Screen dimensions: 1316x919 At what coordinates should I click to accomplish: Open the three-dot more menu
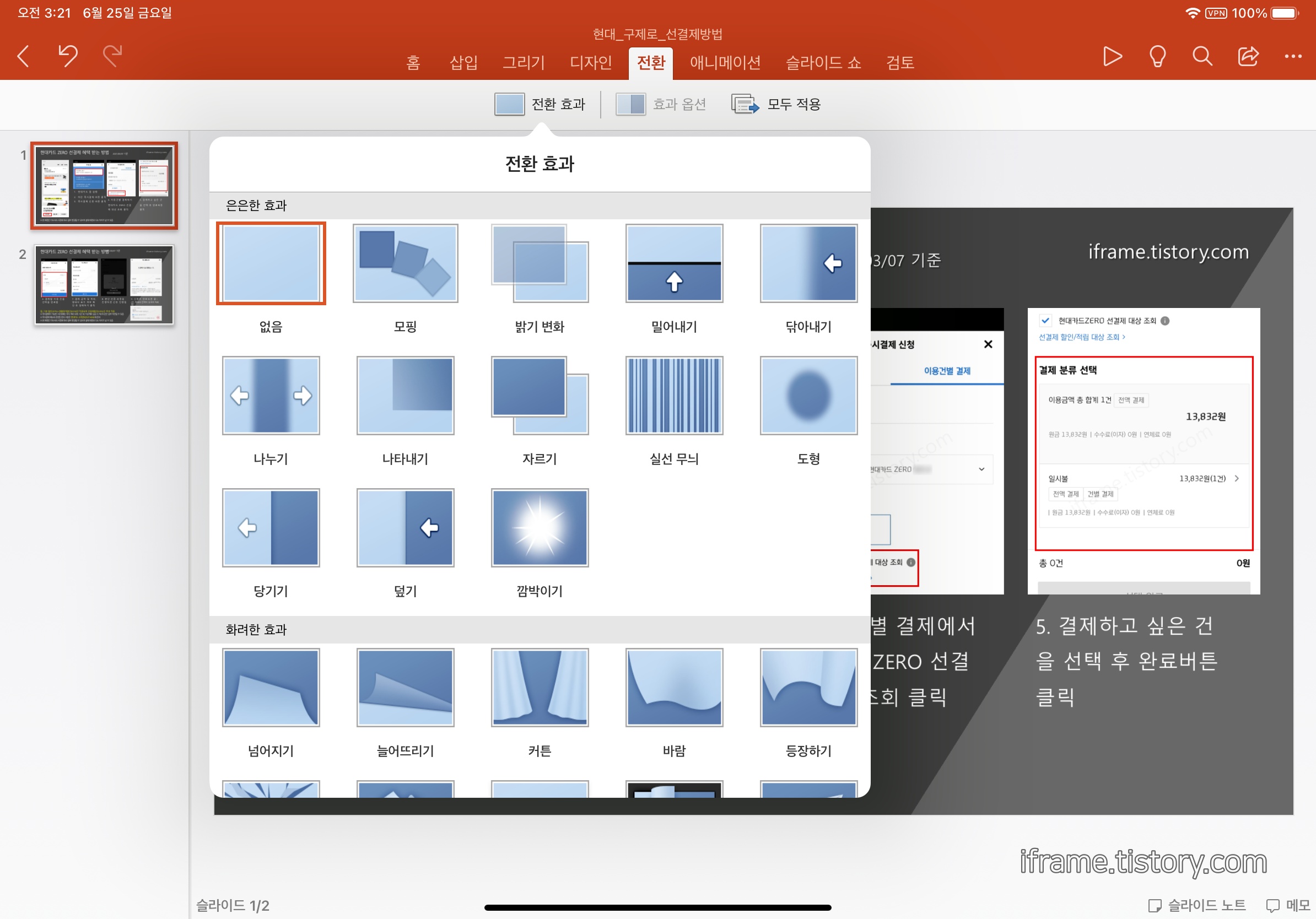pos(1292,56)
